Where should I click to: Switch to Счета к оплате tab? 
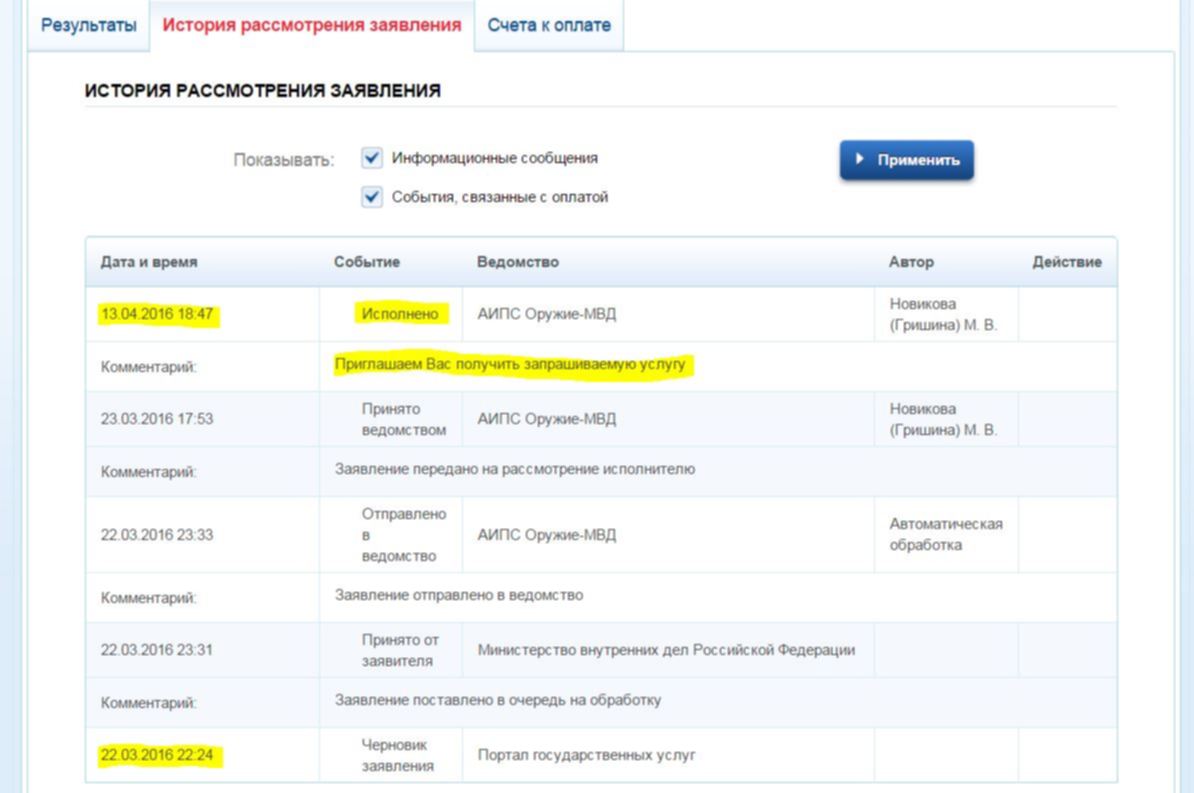(548, 25)
